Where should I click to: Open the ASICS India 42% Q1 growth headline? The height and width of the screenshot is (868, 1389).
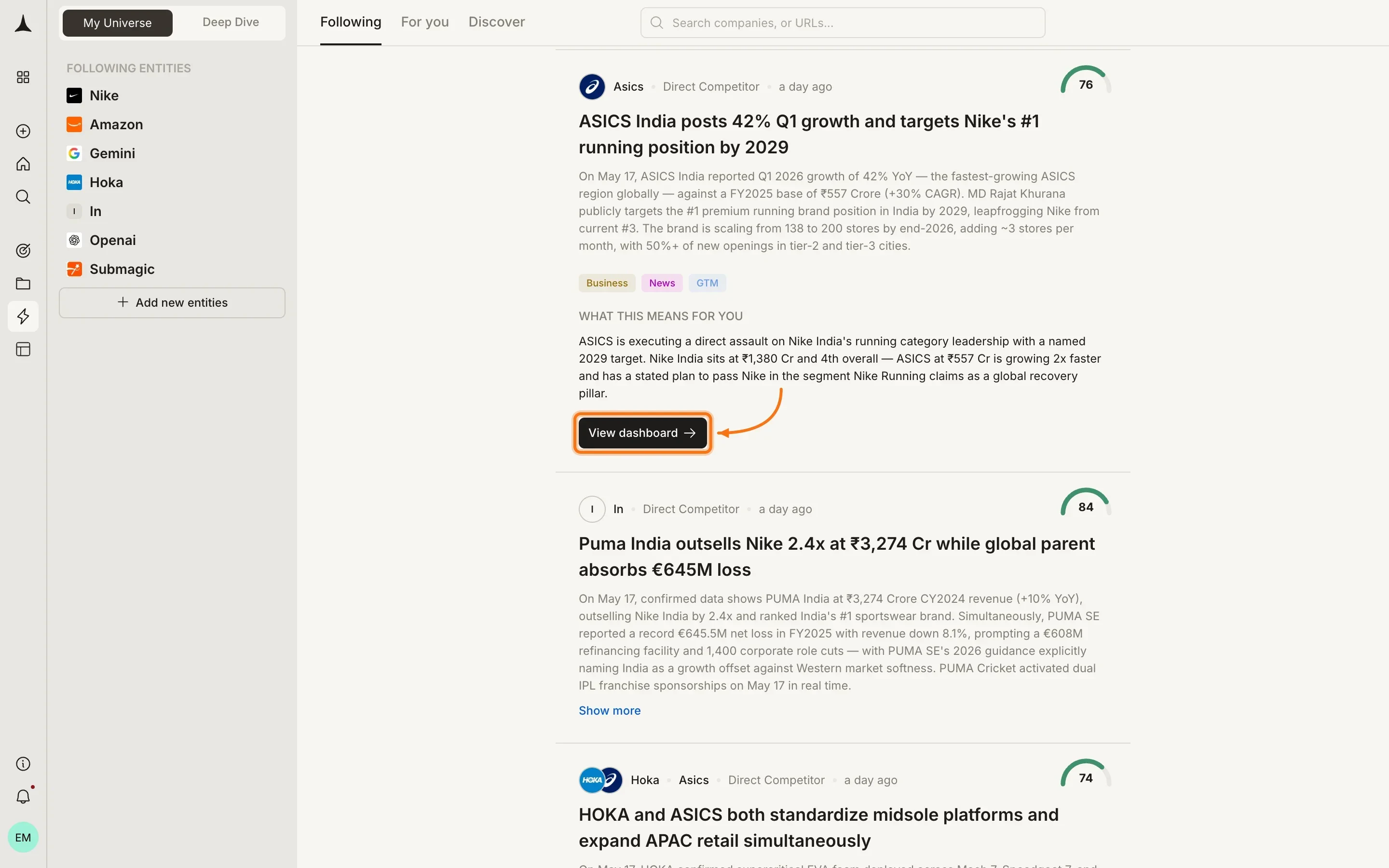809,135
